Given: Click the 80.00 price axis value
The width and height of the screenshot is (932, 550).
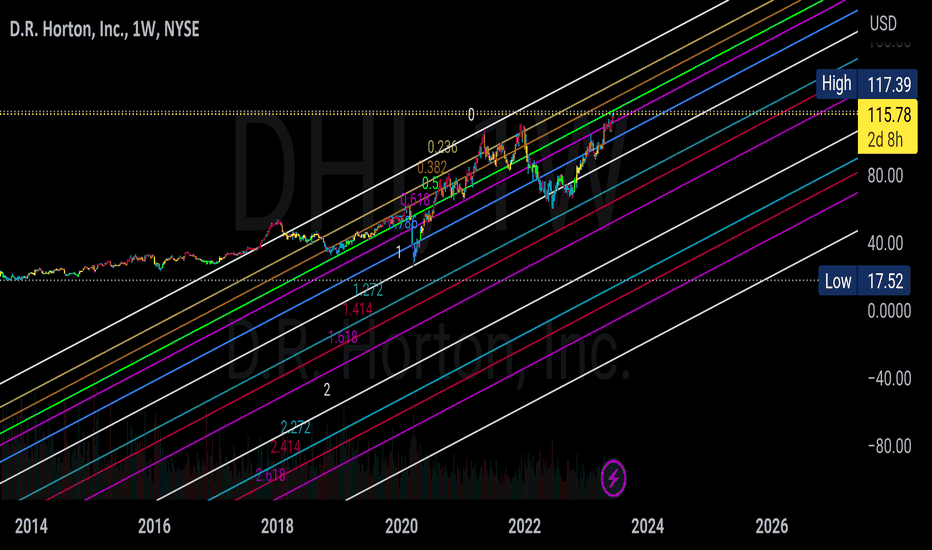Looking at the screenshot, I should click(885, 175).
